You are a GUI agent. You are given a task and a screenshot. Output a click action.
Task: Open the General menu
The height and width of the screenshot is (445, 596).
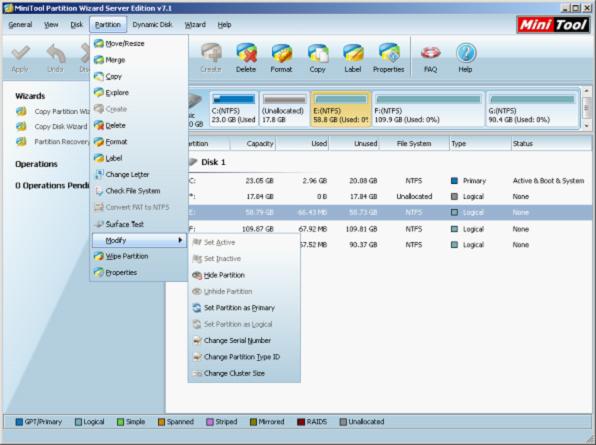(x=20, y=25)
